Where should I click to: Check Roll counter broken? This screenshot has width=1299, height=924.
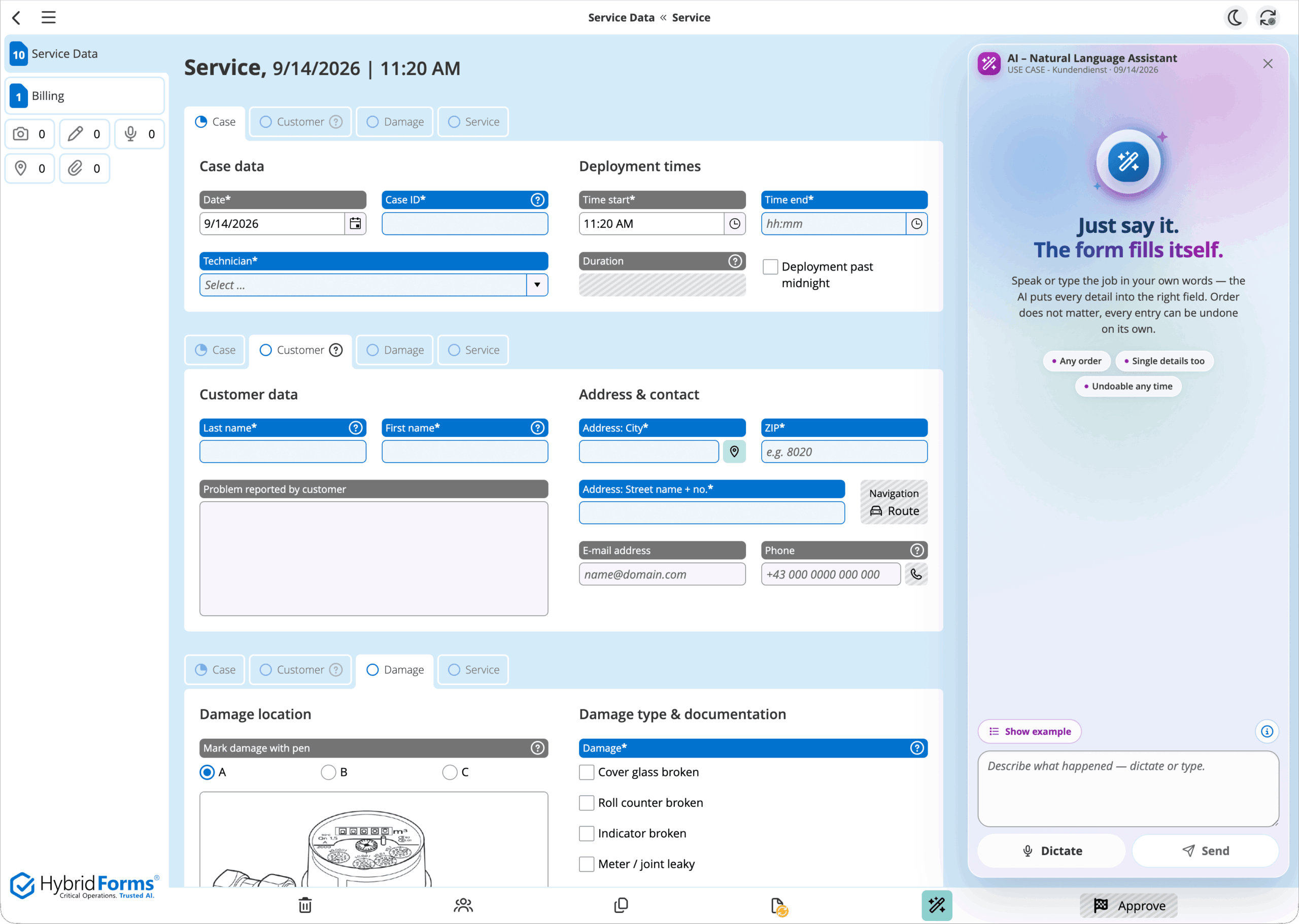(x=586, y=803)
